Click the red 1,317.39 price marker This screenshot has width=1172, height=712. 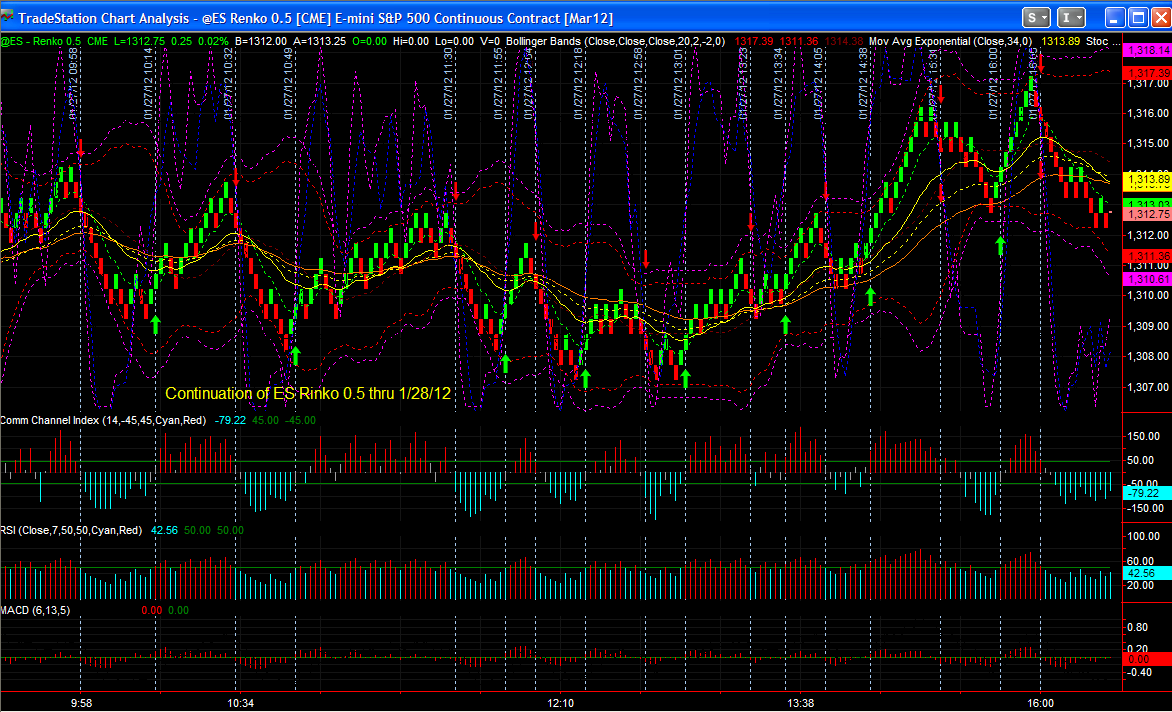pos(1147,73)
